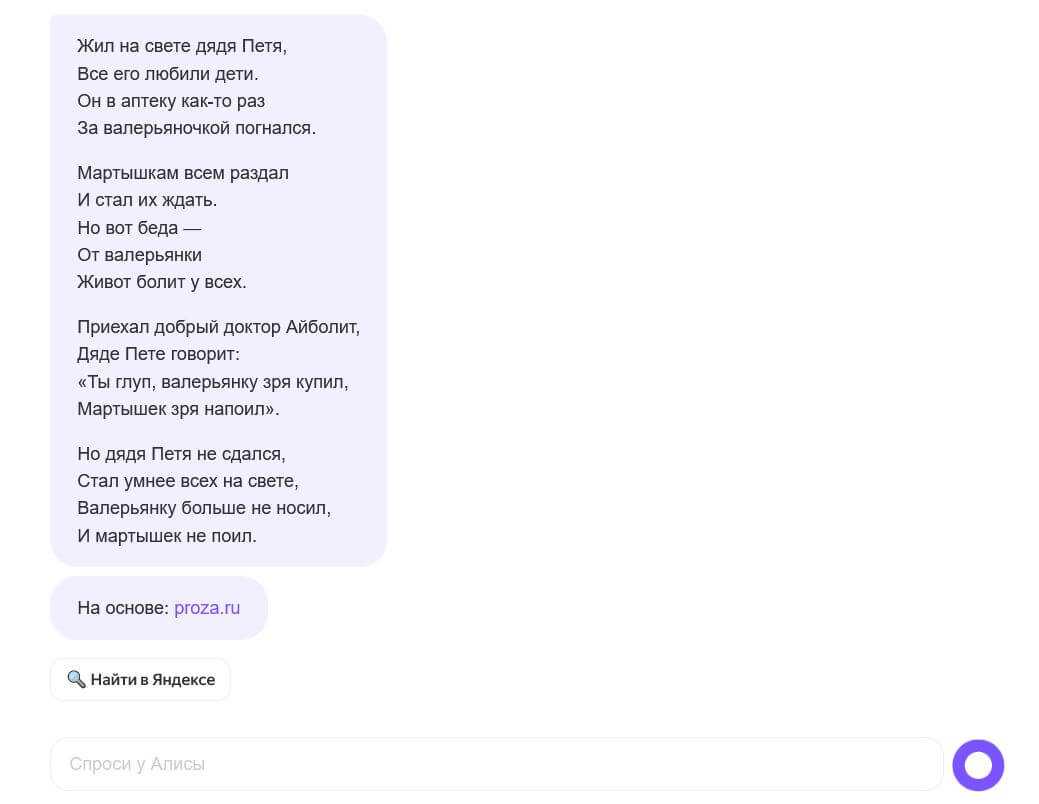Image resolution: width=1039 pixels, height=804 pixels.
Task: Click the line "Стал умнее всех на свете,"
Action: click(x=188, y=481)
